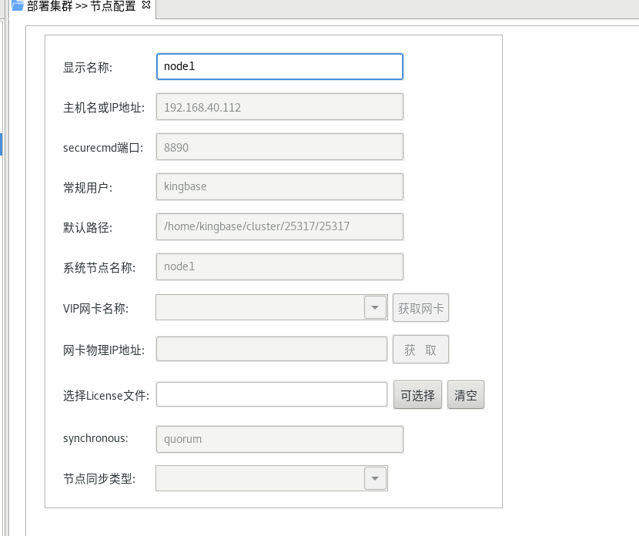Click the 主机名或IP地址 field

tap(279, 107)
